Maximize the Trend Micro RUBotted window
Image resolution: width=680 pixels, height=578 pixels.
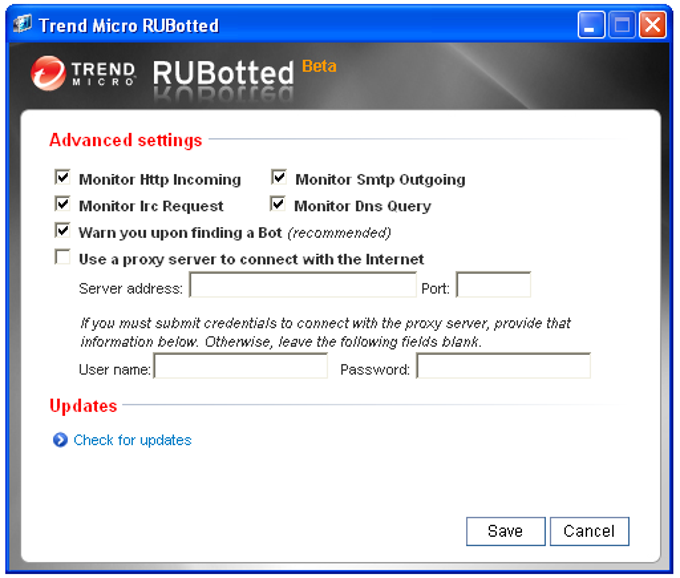click(622, 25)
